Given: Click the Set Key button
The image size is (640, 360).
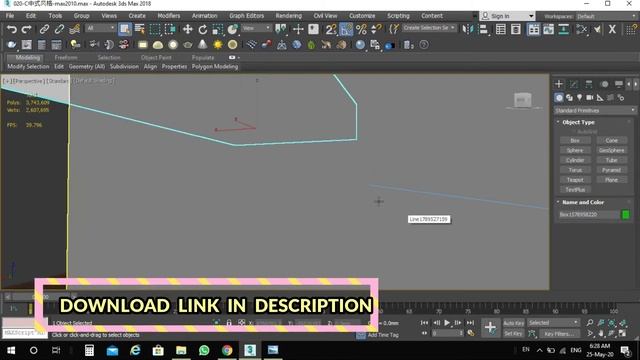Looking at the screenshot, I should pyautogui.click(x=513, y=333).
